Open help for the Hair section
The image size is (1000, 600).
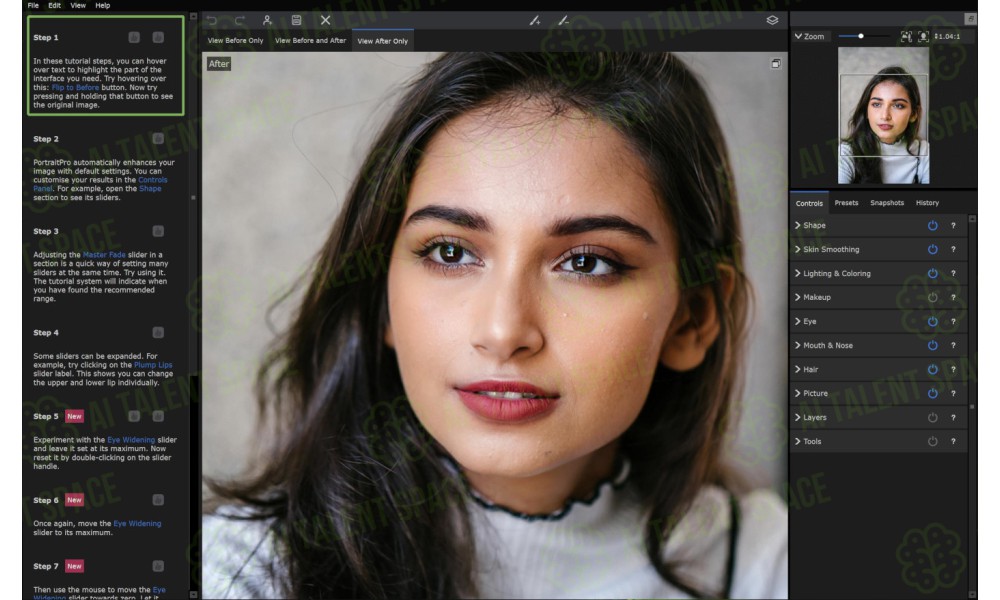[953, 370]
